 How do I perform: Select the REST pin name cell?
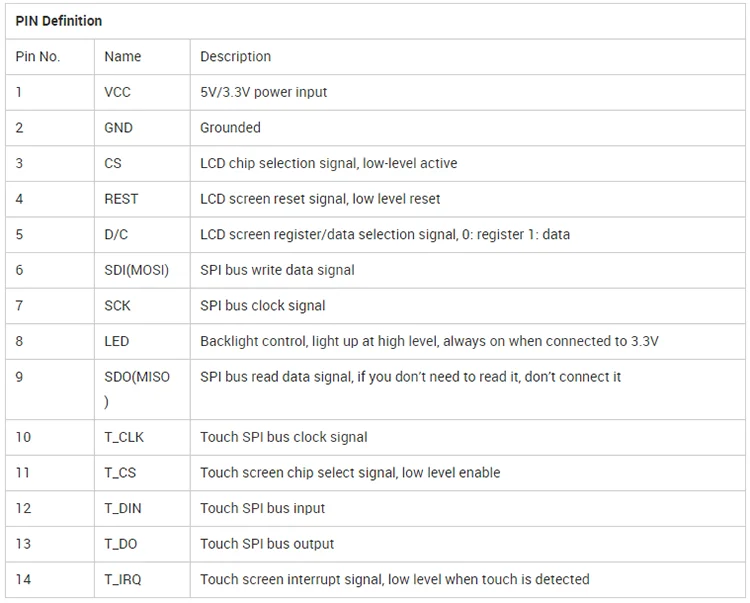tap(121, 199)
